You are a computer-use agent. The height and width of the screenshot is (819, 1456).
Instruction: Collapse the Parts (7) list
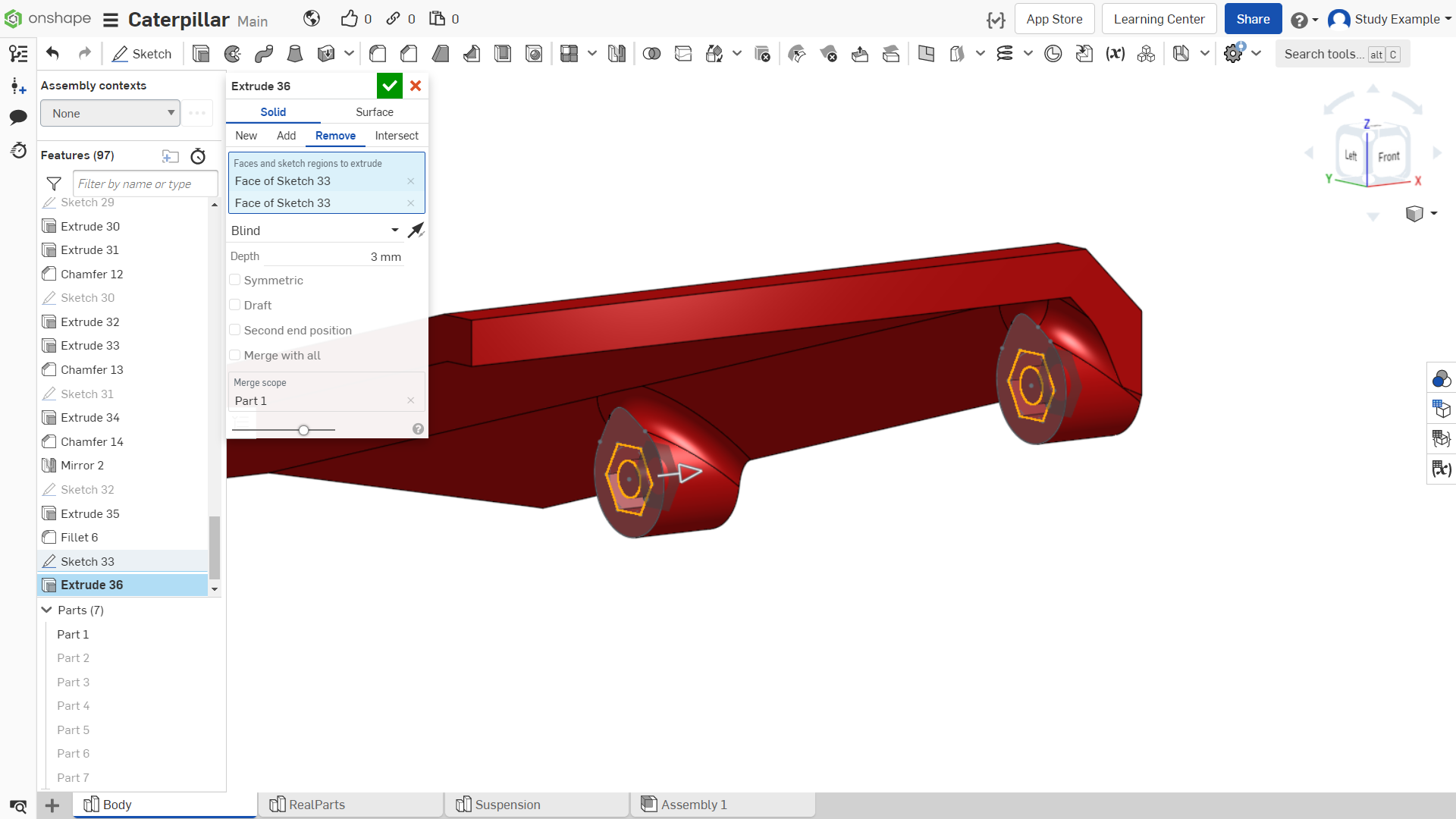pos(47,610)
